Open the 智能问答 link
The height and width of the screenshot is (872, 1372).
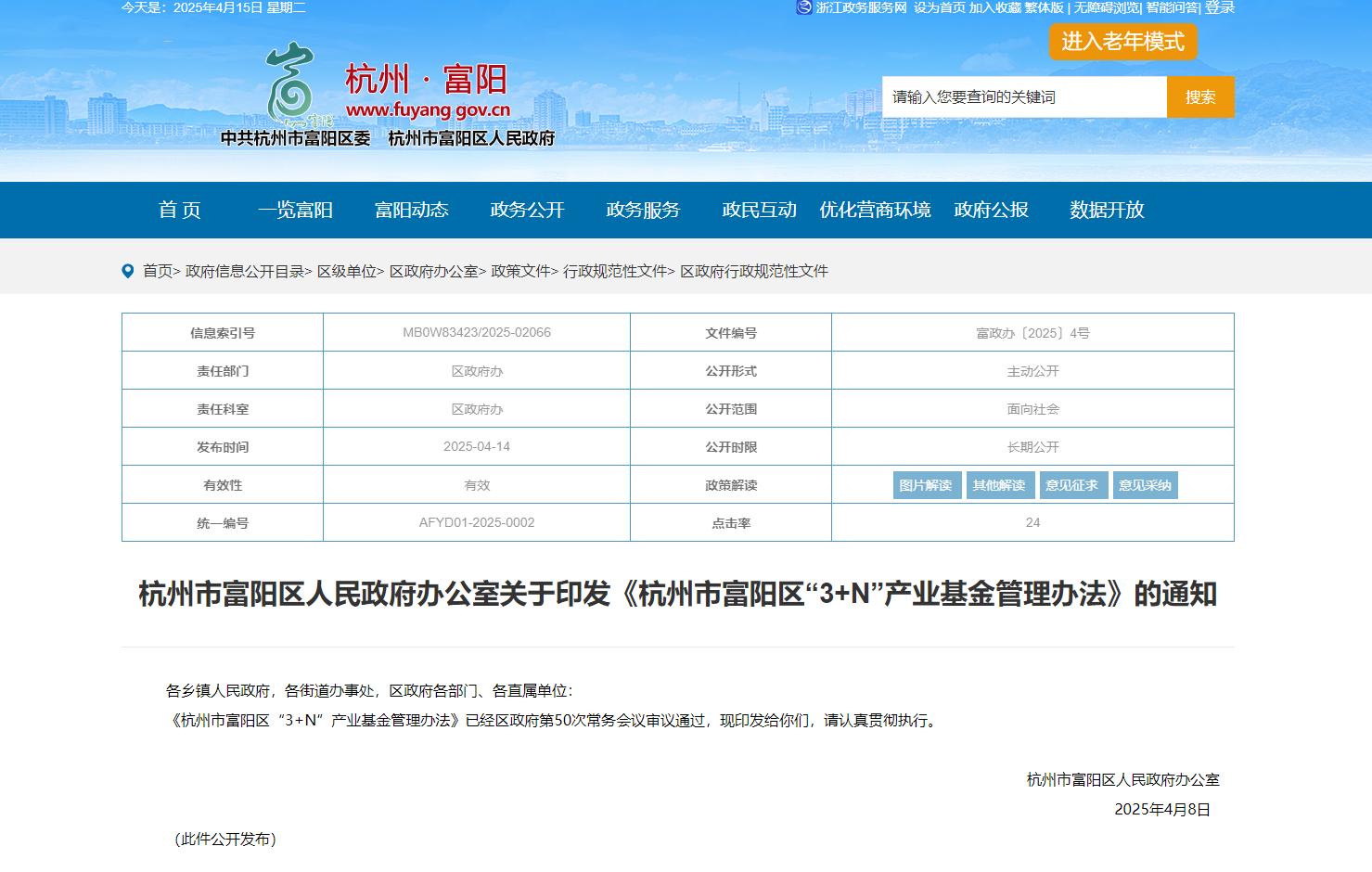(1172, 7)
